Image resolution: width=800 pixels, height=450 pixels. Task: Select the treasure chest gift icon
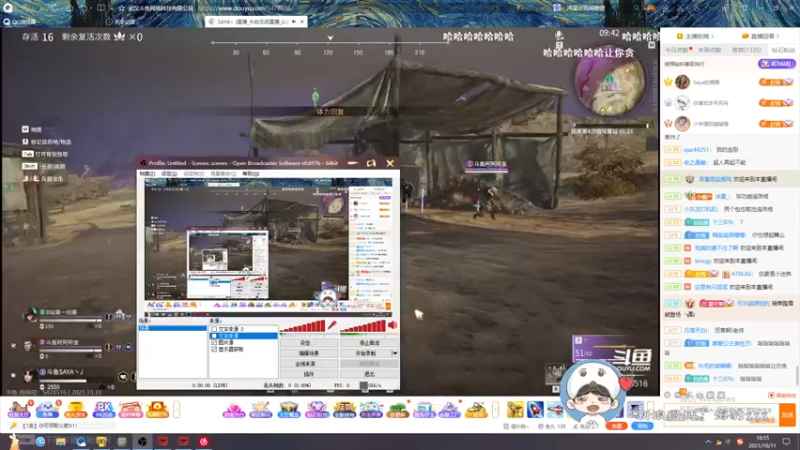288,409
